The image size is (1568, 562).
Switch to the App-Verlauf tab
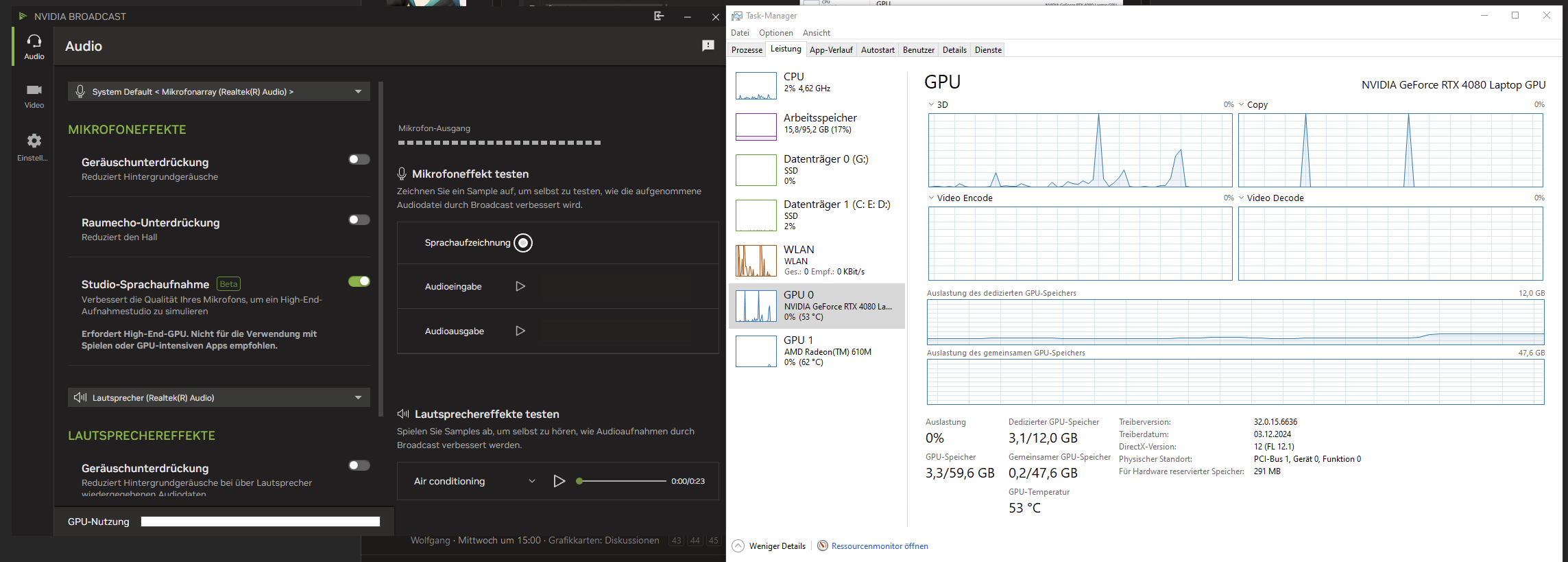coord(831,50)
